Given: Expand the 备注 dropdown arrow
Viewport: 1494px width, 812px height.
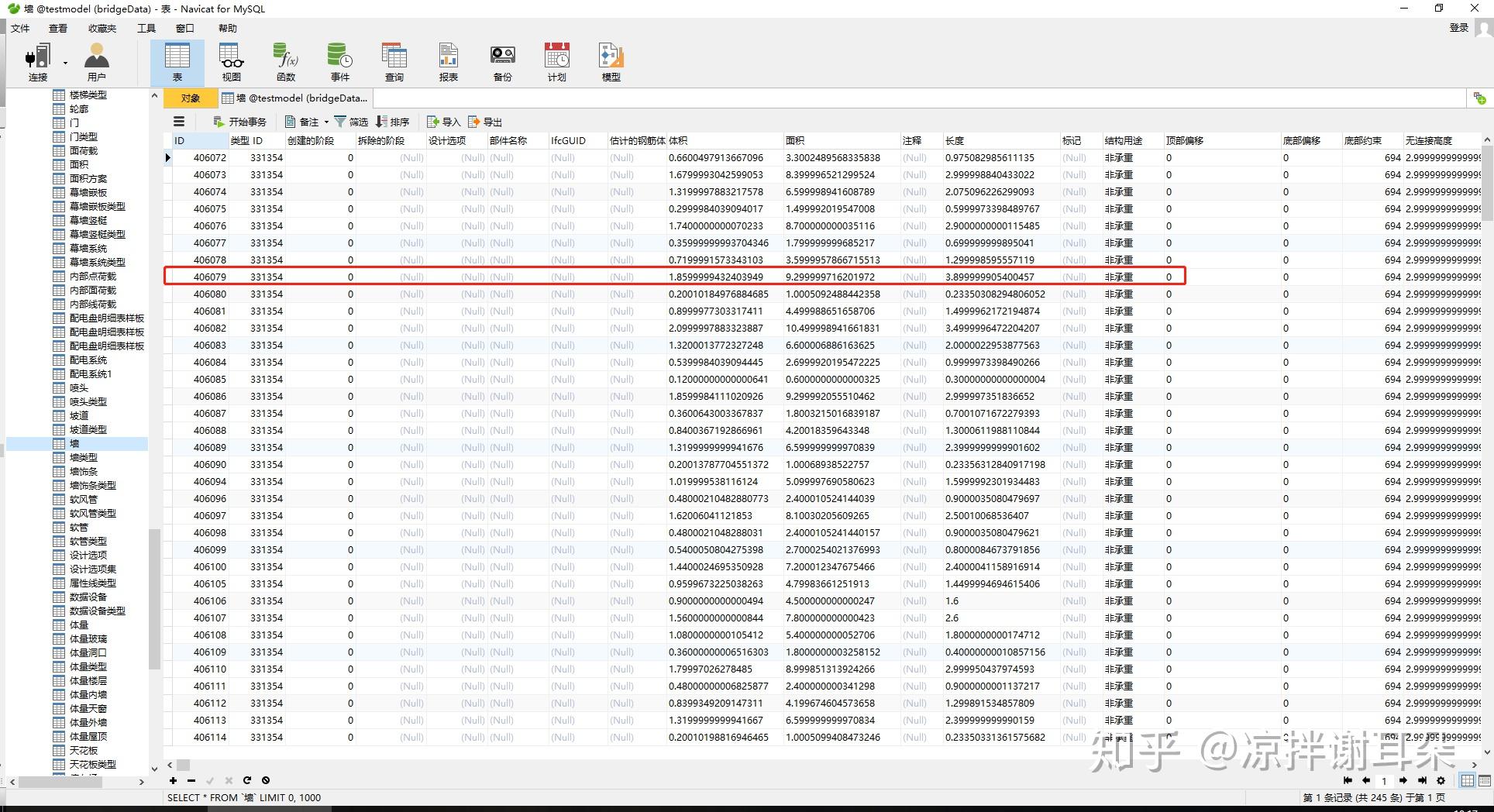Looking at the screenshot, I should point(326,122).
